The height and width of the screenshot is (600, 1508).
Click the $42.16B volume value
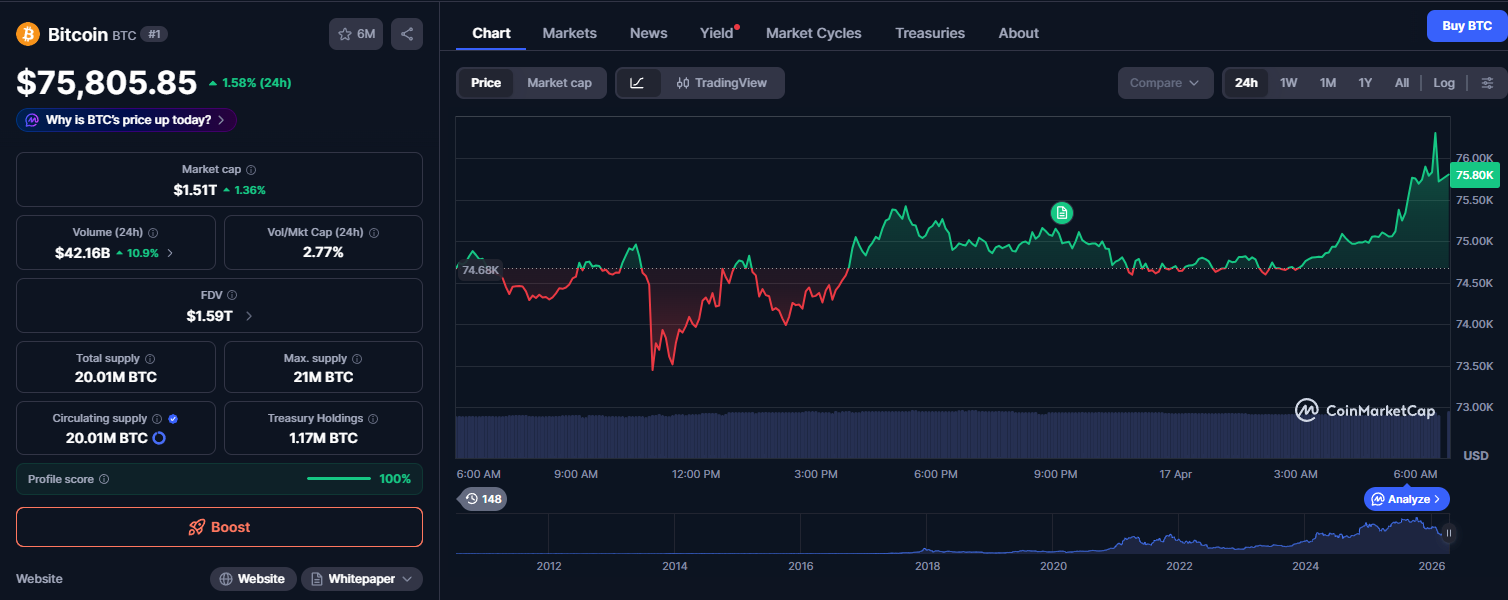(82, 253)
